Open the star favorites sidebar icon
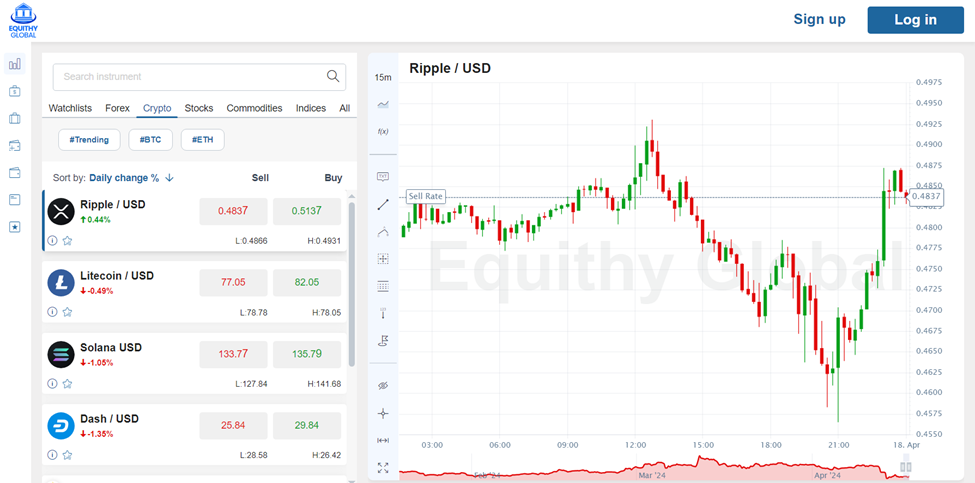Viewport: 975px width, 483px height. click(15, 227)
